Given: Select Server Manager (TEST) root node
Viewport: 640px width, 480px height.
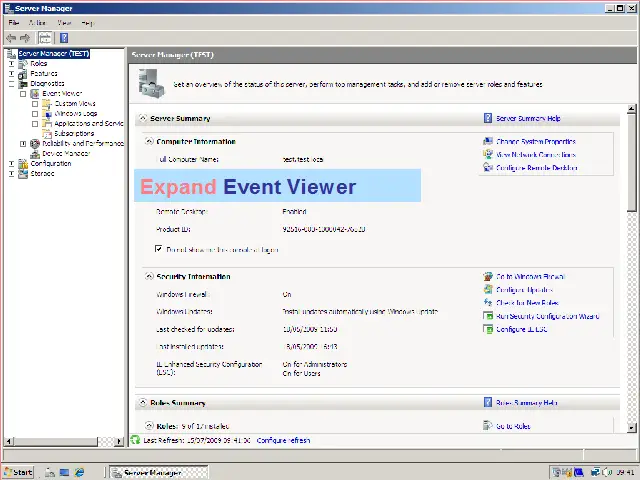Looking at the screenshot, I should [53, 53].
